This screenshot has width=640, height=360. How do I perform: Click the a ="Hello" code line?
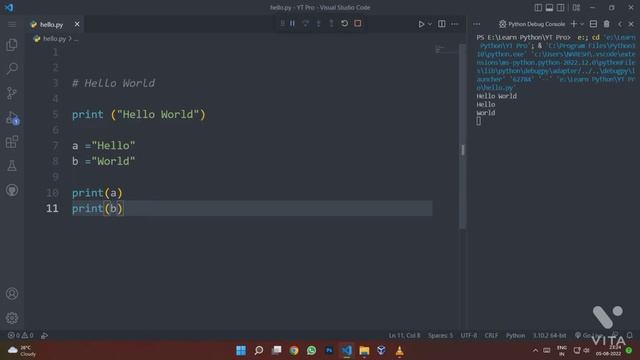pos(104,146)
